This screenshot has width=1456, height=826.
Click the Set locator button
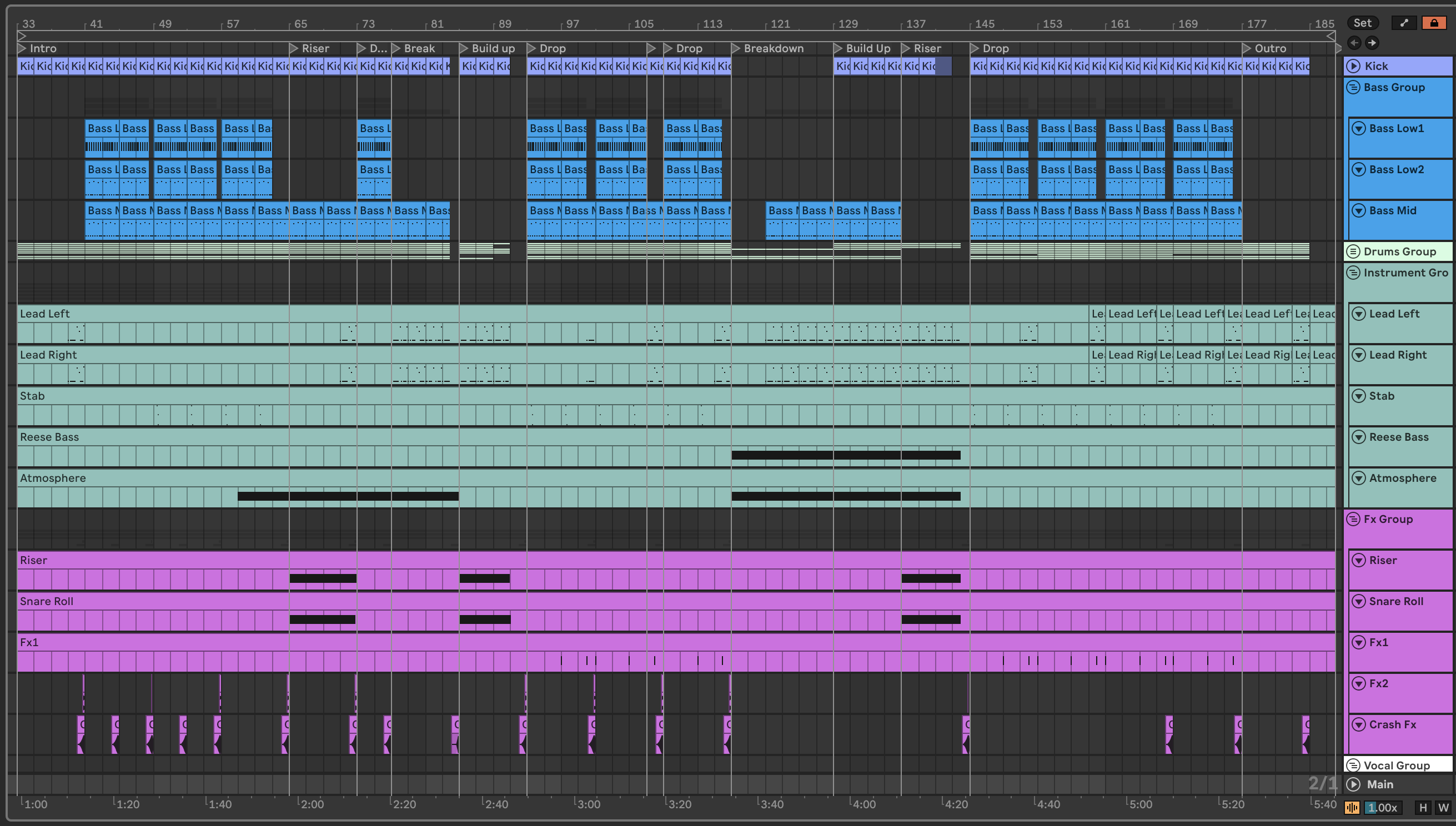click(1362, 23)
